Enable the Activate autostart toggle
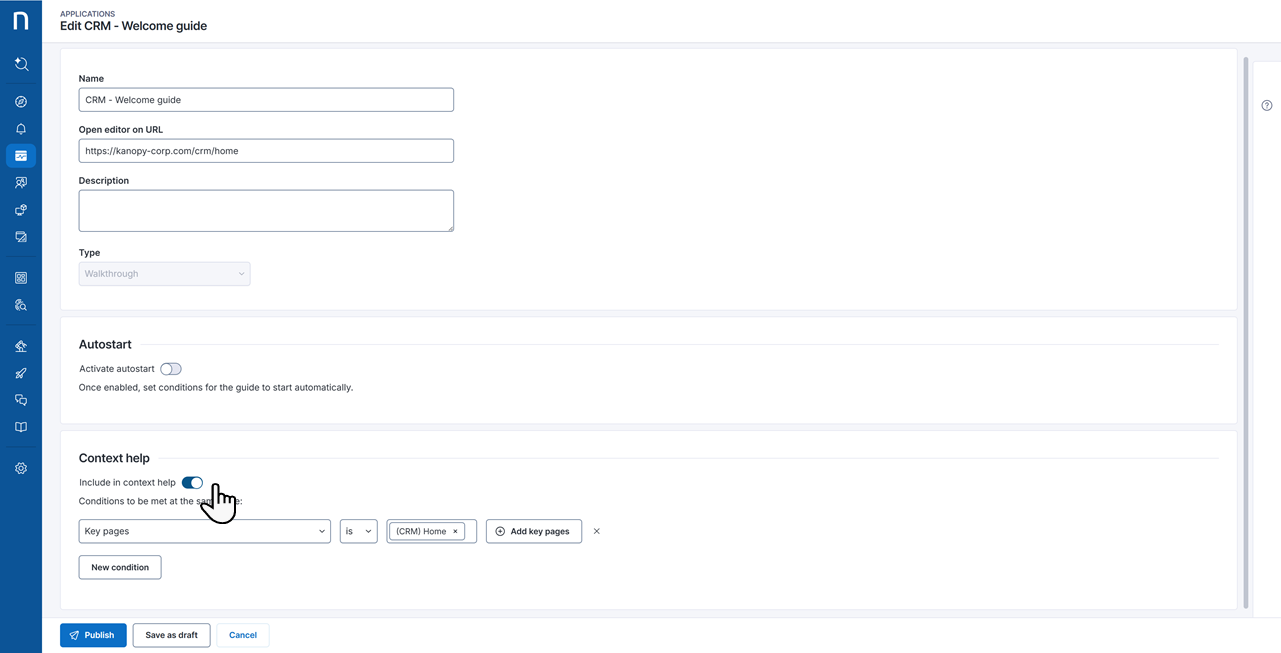Image resolution: width=1281 pixels, height=653 pixels. 171,369
